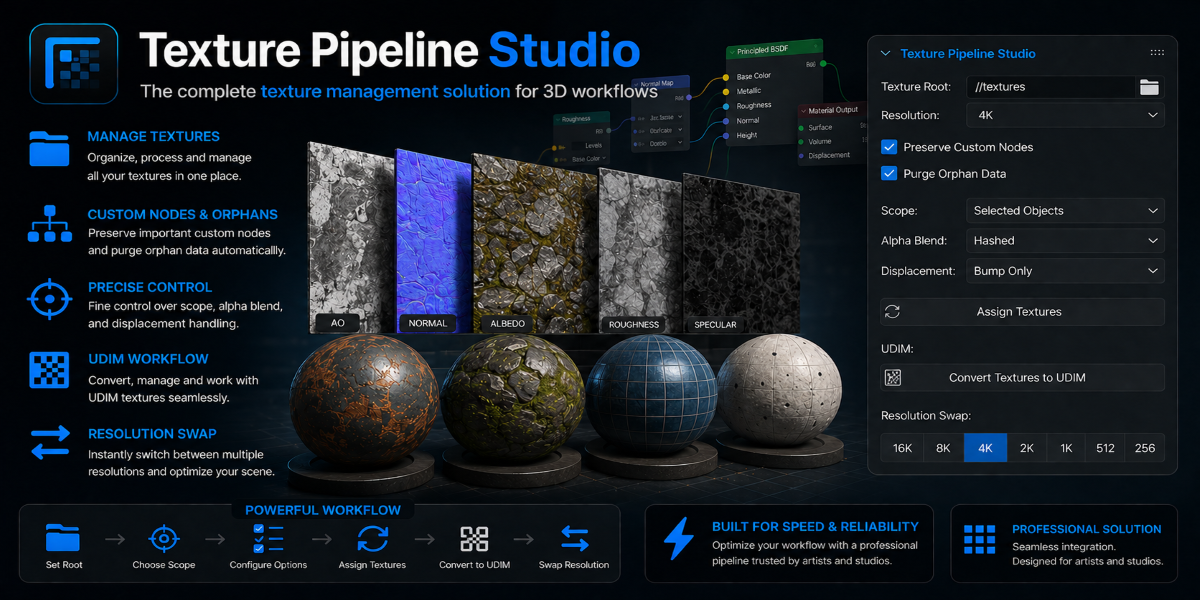Click the "POWERFUL WORKFLOW" title

pos(323,510)
